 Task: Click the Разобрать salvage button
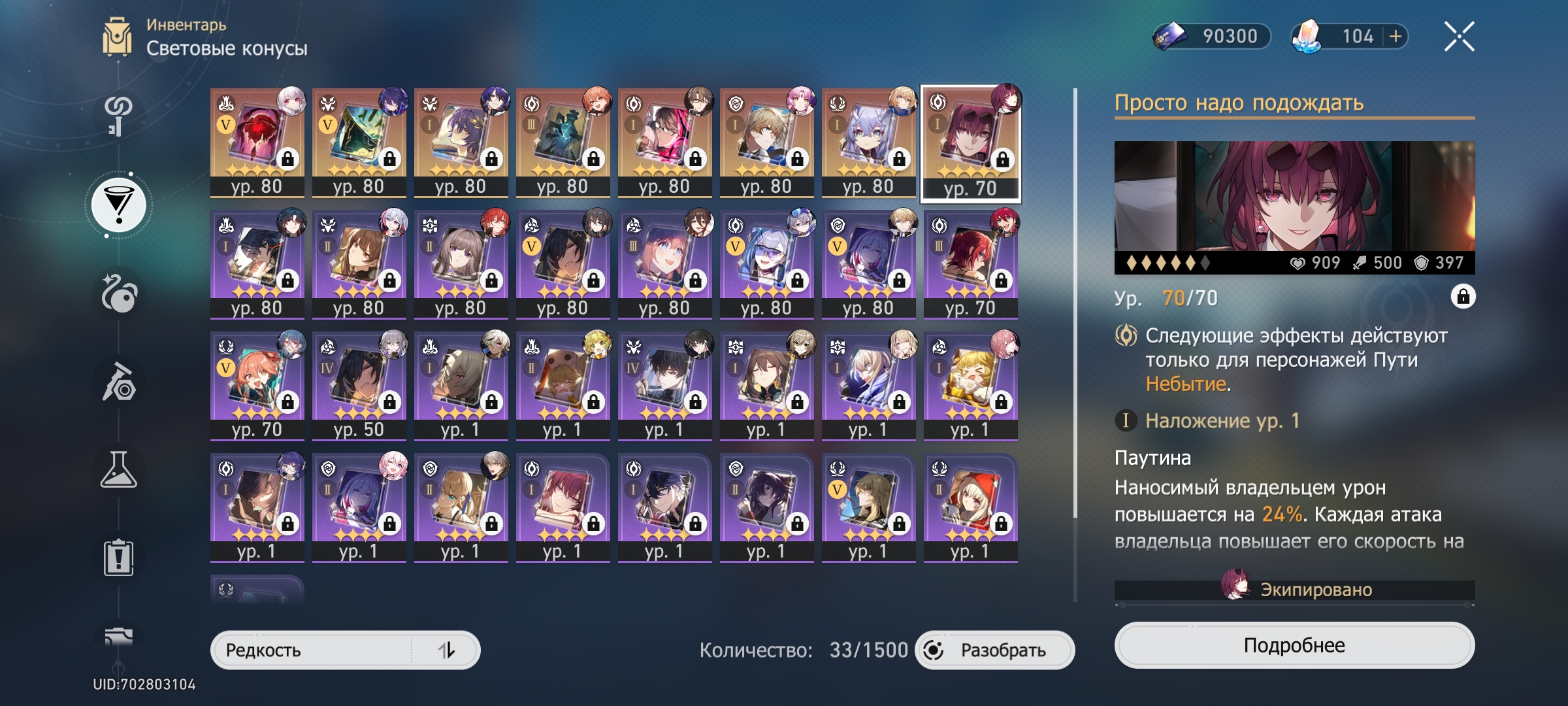tap(994, 650)
